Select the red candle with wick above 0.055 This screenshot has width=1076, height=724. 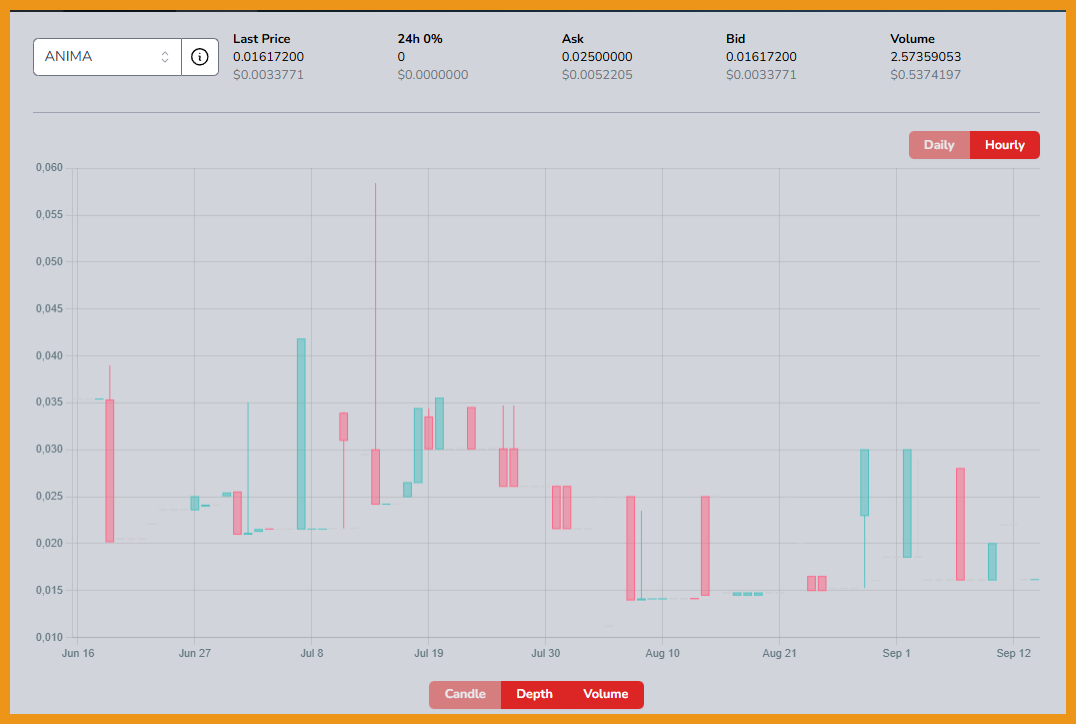(x=375, y=476)
